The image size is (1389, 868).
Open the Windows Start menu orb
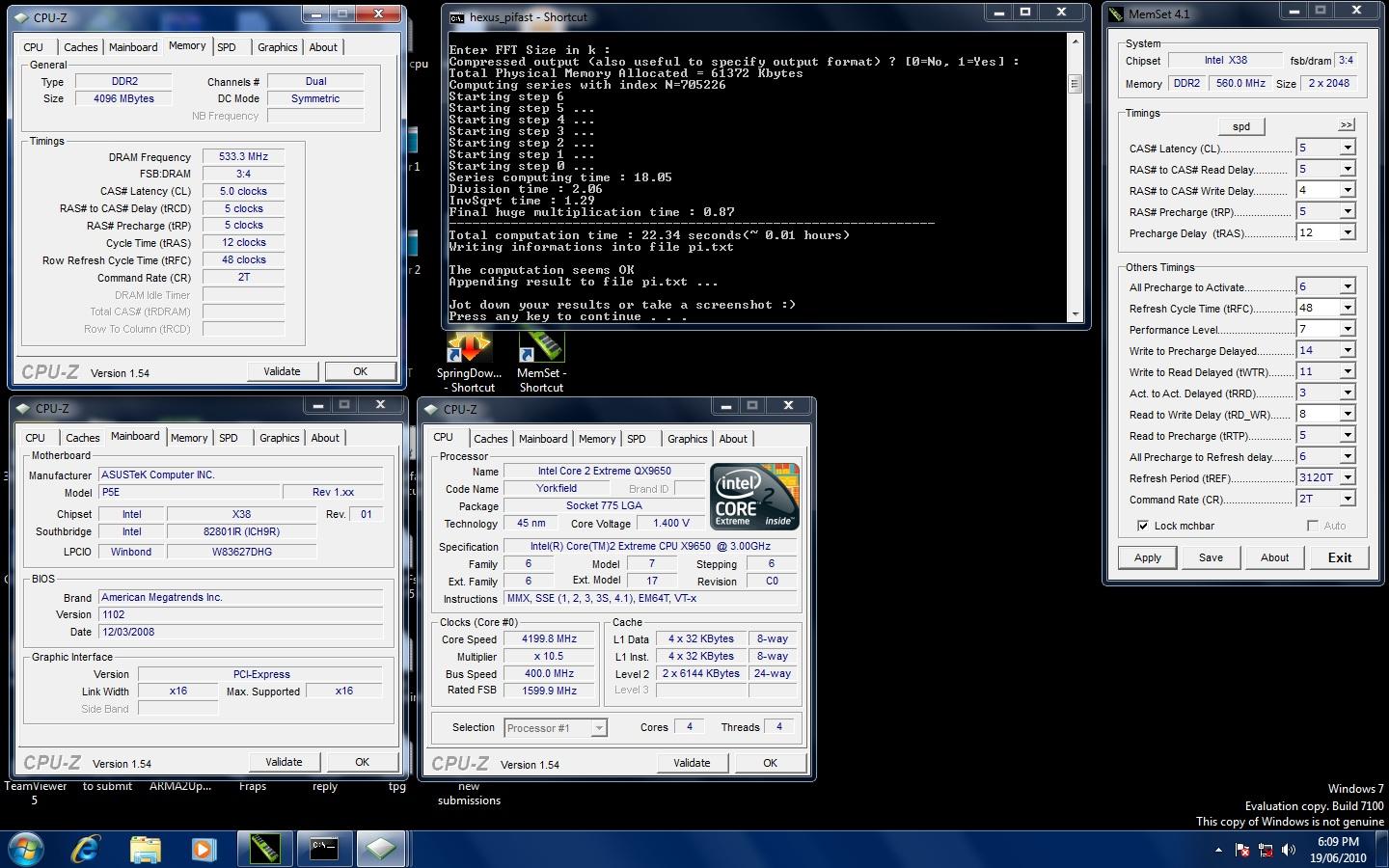tap(25, 850)
